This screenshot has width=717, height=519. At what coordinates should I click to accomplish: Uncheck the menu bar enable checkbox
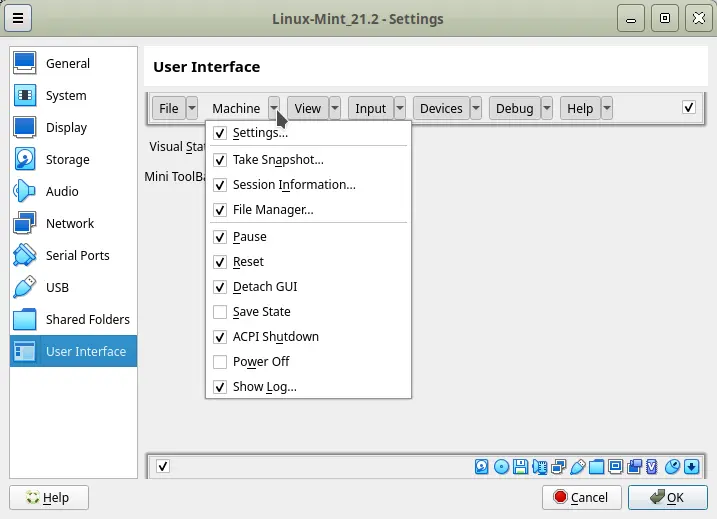point(688,107)
